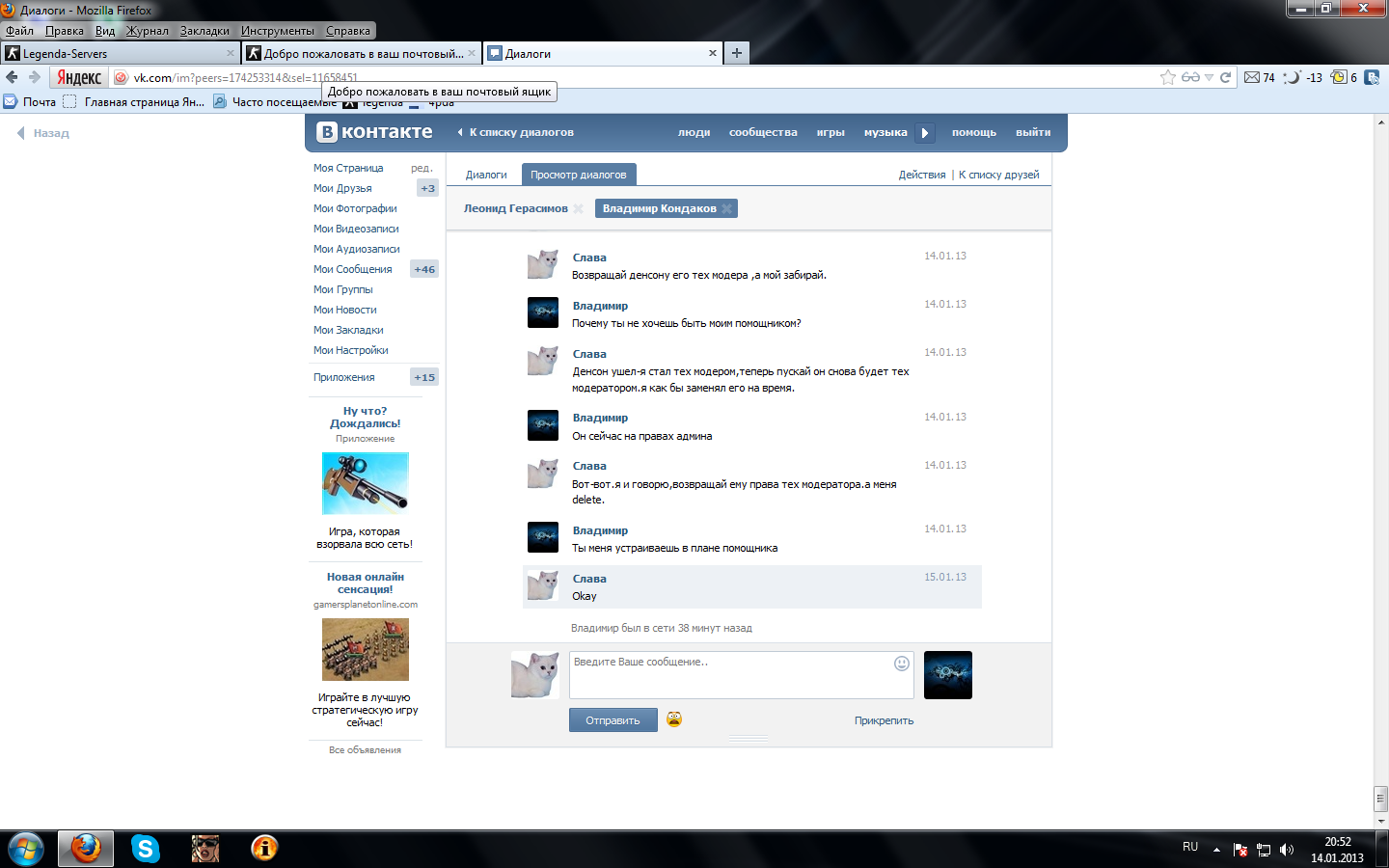This screenshot has height=868, width=1389.
Task: Close the Legenda-Servers browser tab
Action: [x=230, y=53]
